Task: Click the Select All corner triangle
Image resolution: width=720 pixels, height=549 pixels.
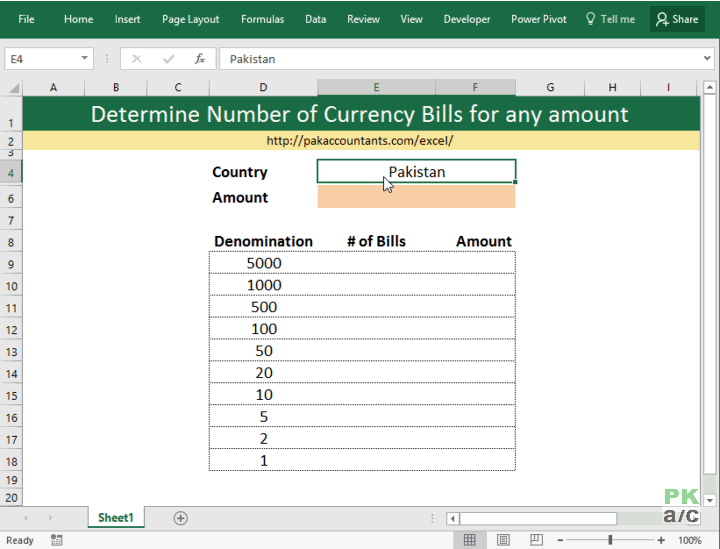Action: point(14,87)
